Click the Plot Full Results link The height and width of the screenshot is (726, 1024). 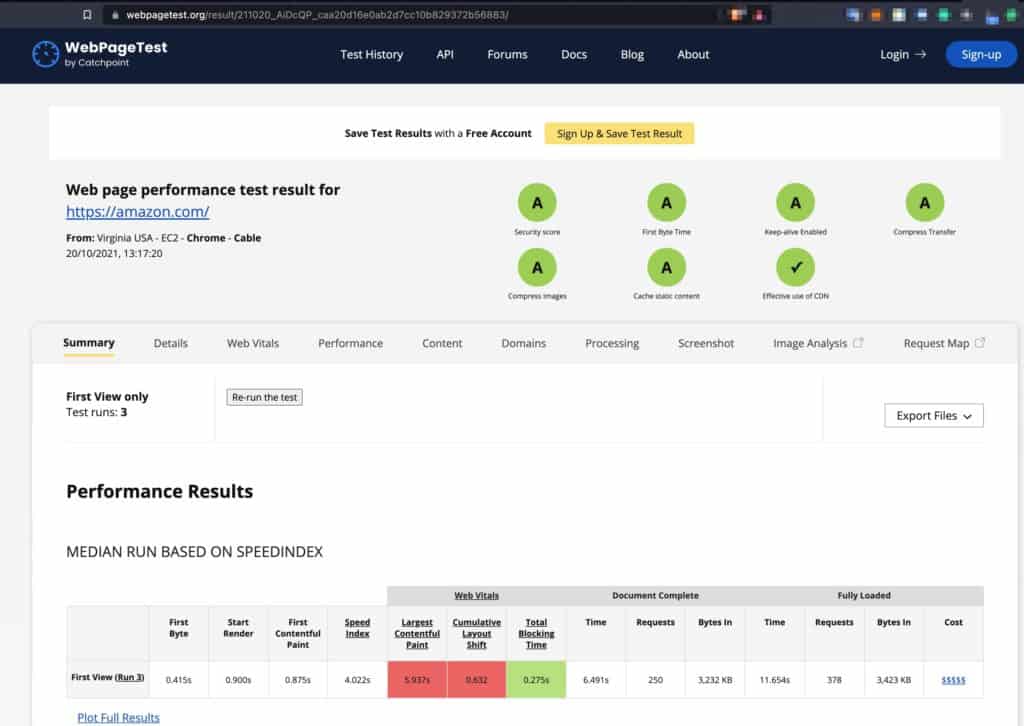[x=118, y=718]
